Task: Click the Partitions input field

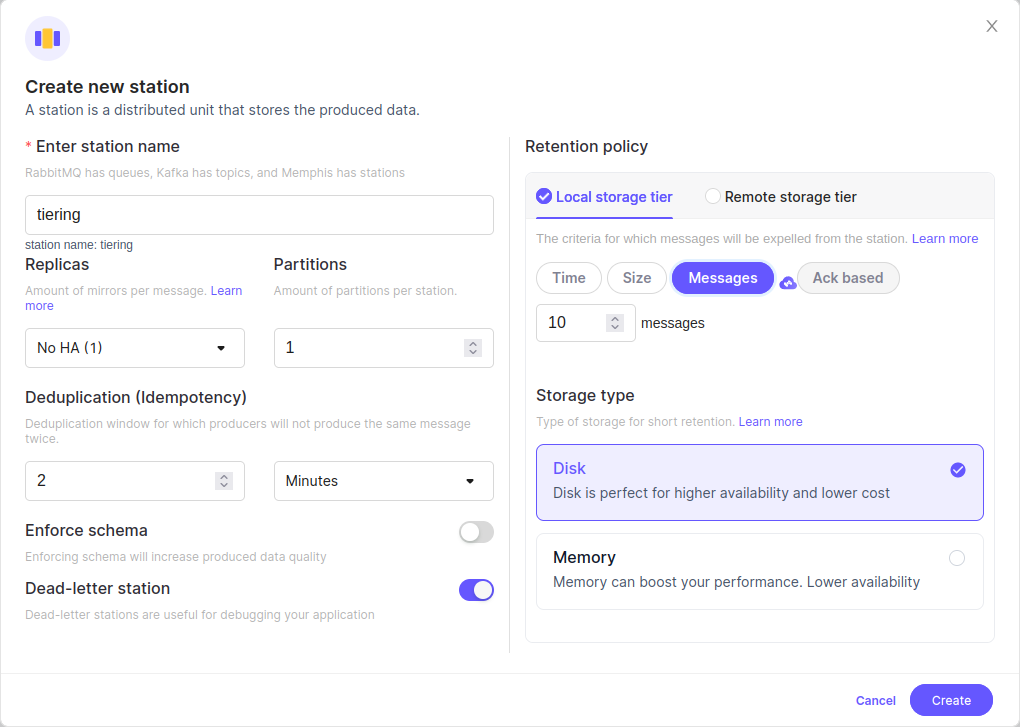Action: (384, 348)
